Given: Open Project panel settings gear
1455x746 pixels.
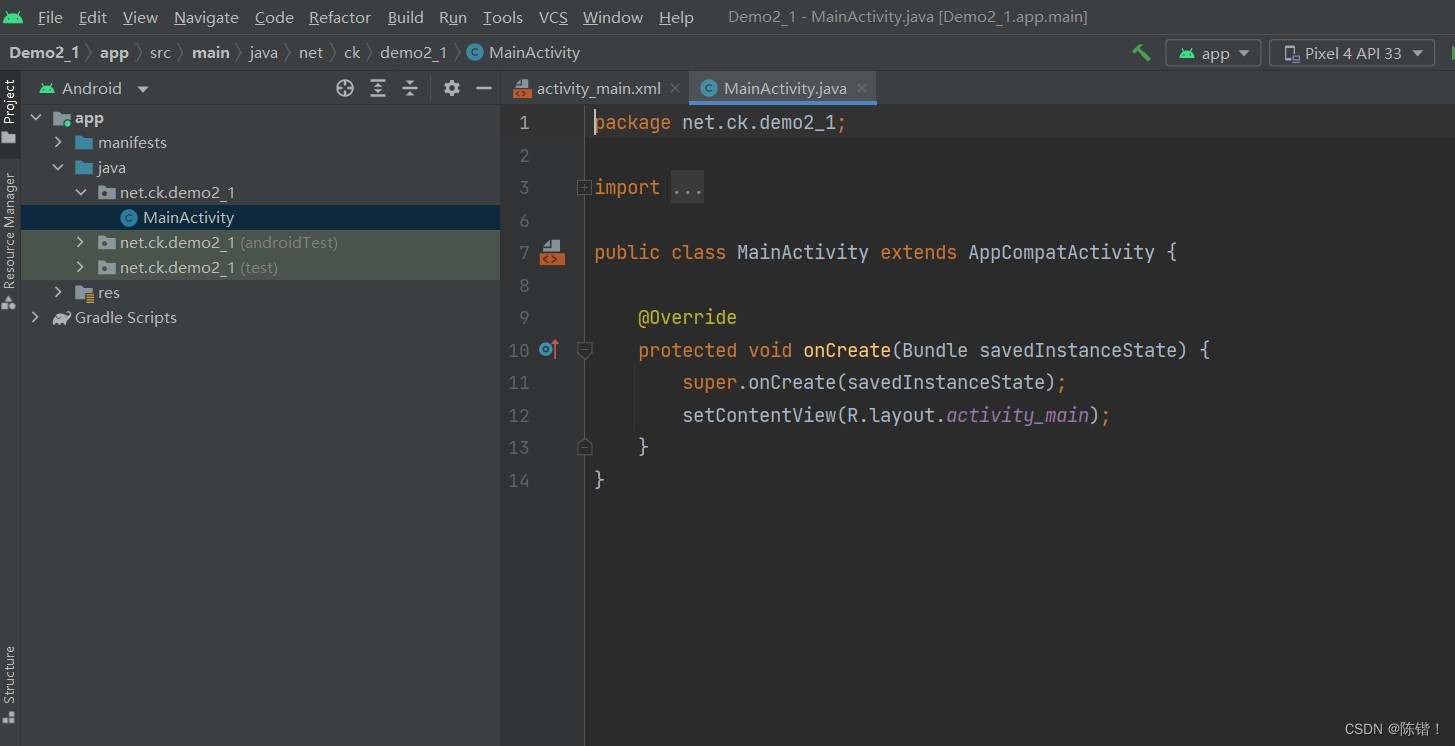Looking at the screenshot, I should point(452,88).
